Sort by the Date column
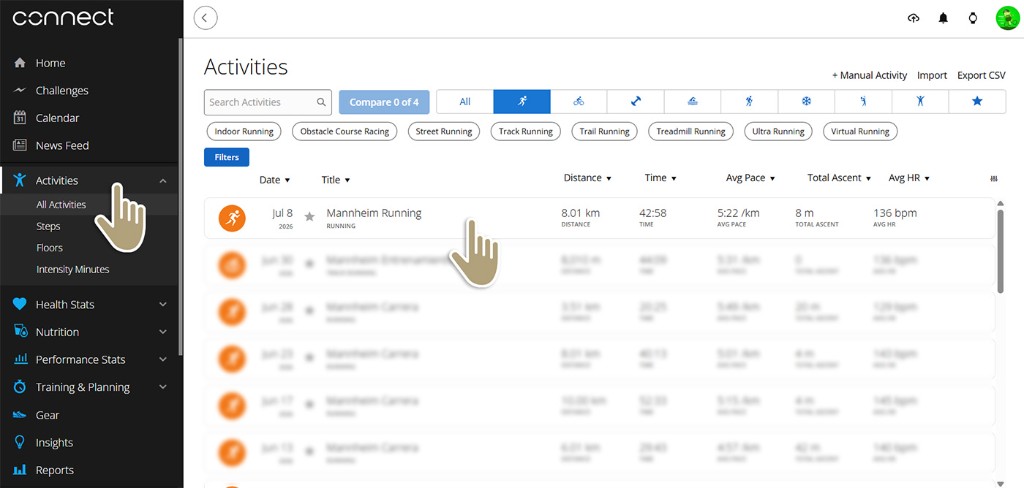 (274, 180)
